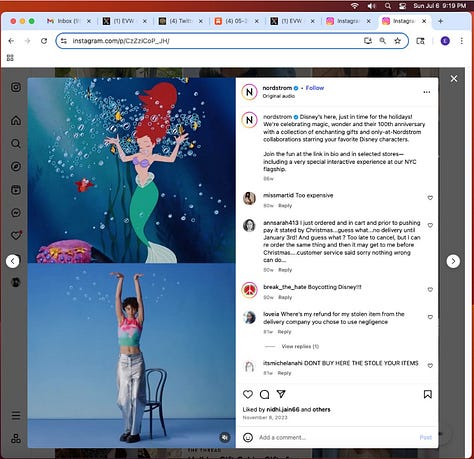Open Notifications heart in the sidebar
474x459 pixels.
(x=16, y=235)
